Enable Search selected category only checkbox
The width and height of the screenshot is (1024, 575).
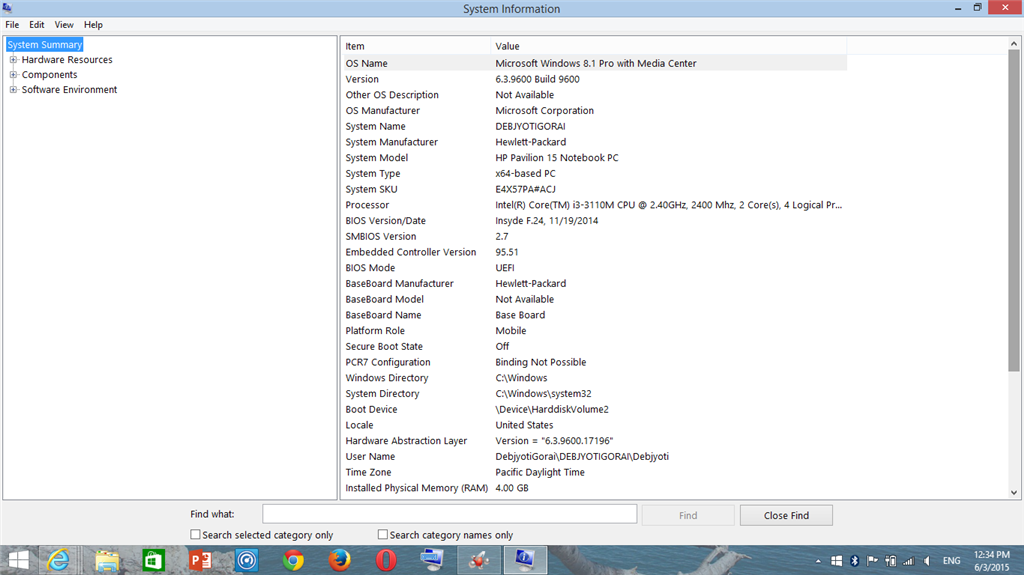coord(195,534)
